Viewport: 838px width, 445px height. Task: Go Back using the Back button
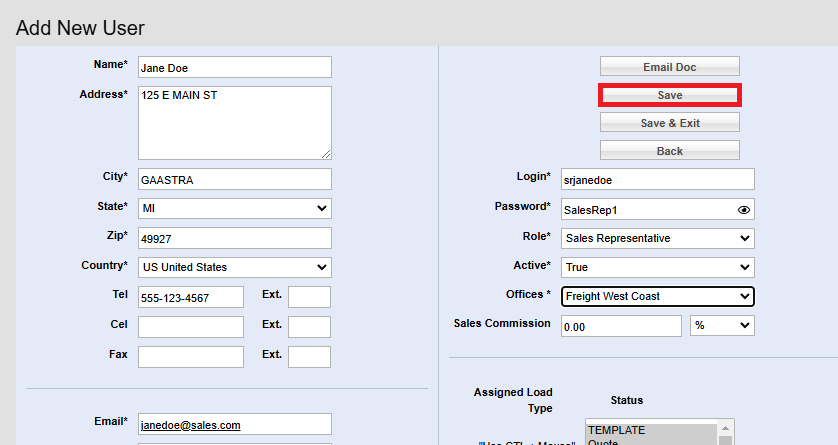click(x=669, y=151)
